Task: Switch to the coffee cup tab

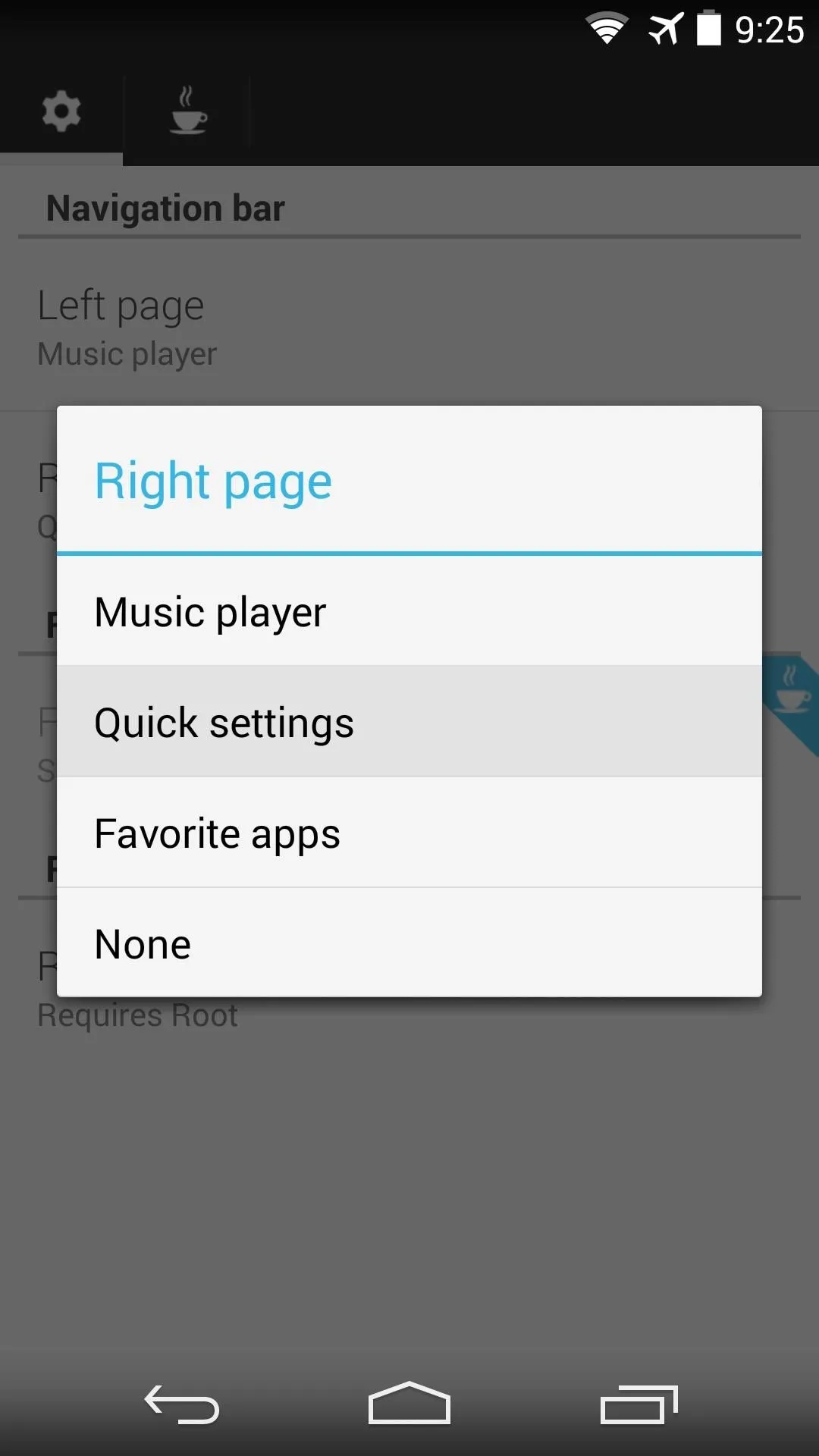Action: [187, 112]
